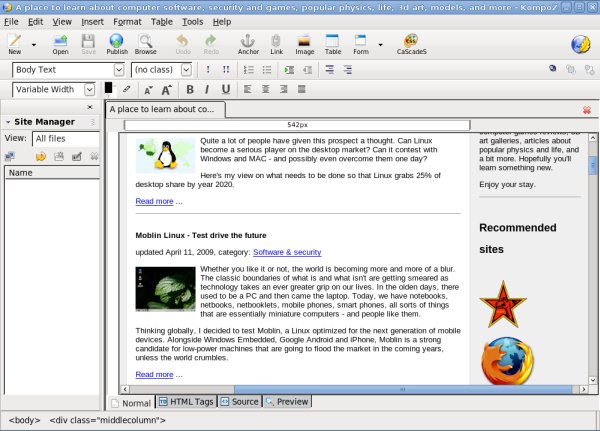Insert an Image using the toolbar
This screenshot has width=600, height=431.
point(304,44)
